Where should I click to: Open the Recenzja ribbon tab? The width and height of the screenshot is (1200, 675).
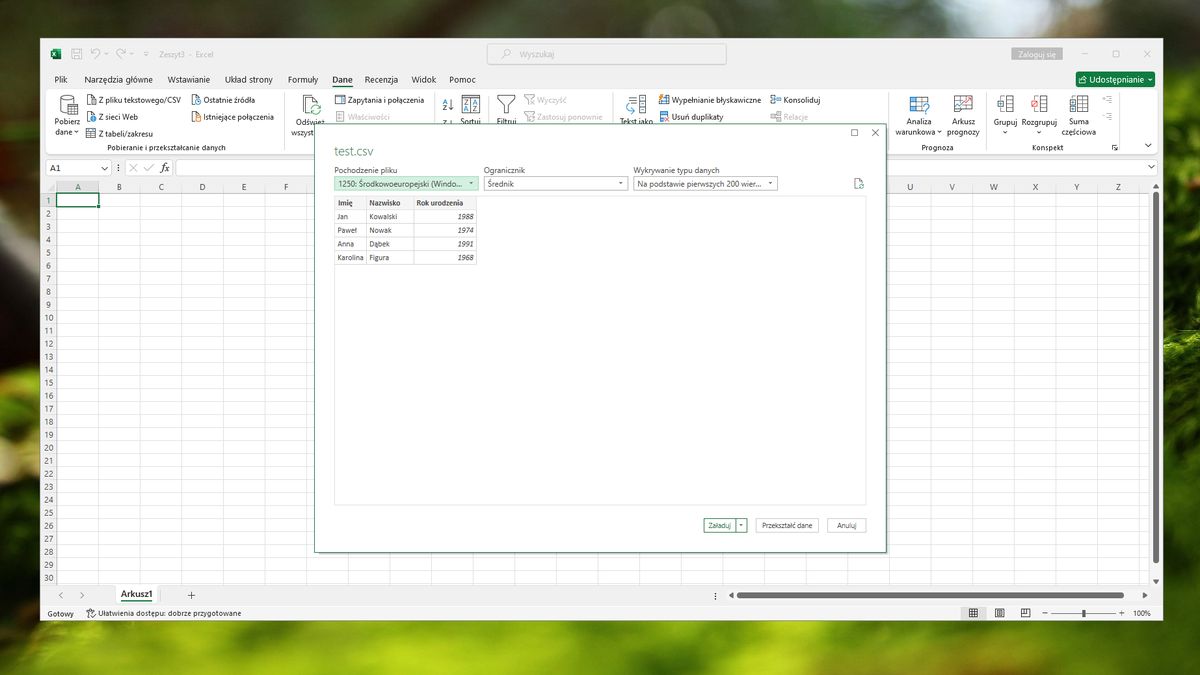(x=380, y=79)
